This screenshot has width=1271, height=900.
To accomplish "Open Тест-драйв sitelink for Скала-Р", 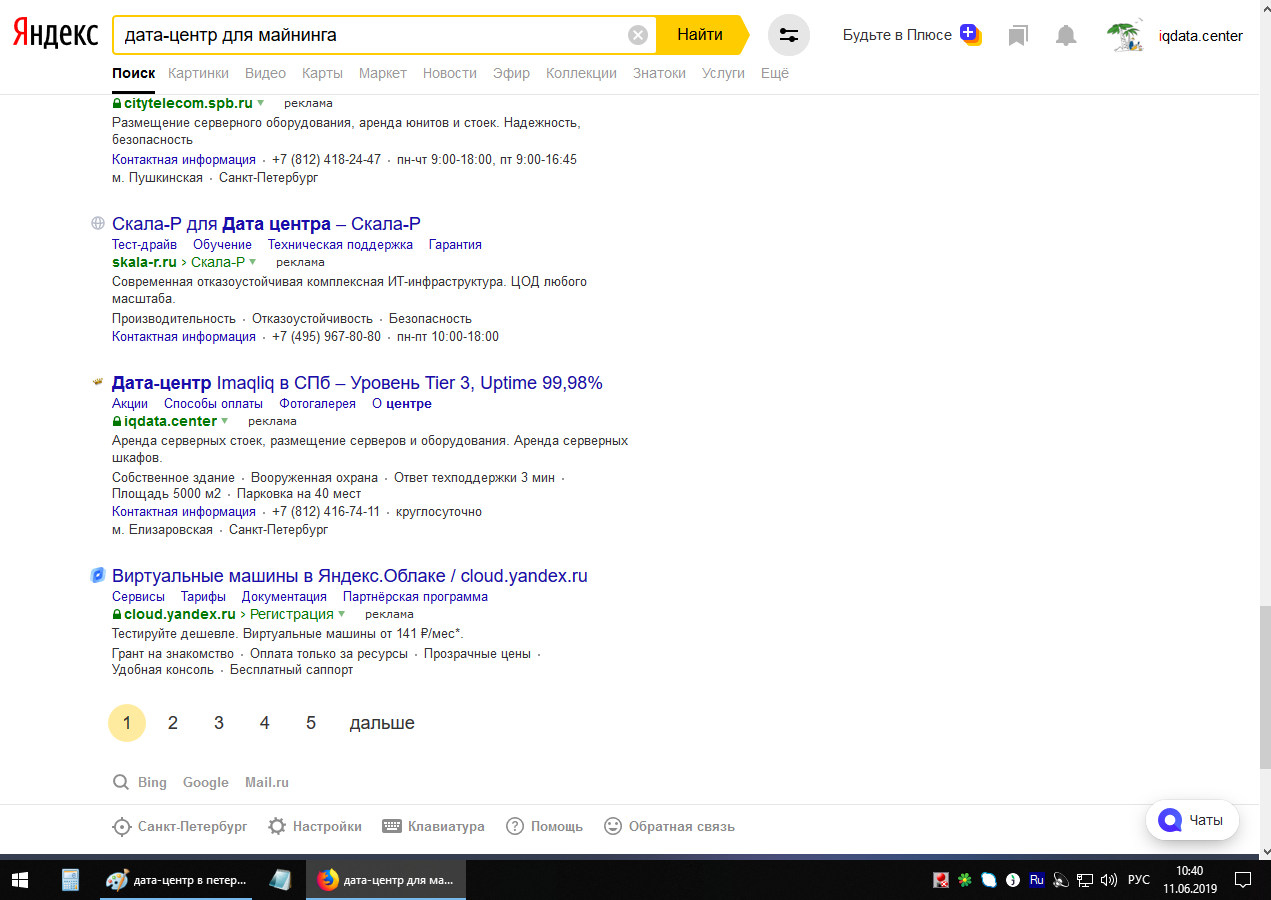I will click(x=144, y=245).
